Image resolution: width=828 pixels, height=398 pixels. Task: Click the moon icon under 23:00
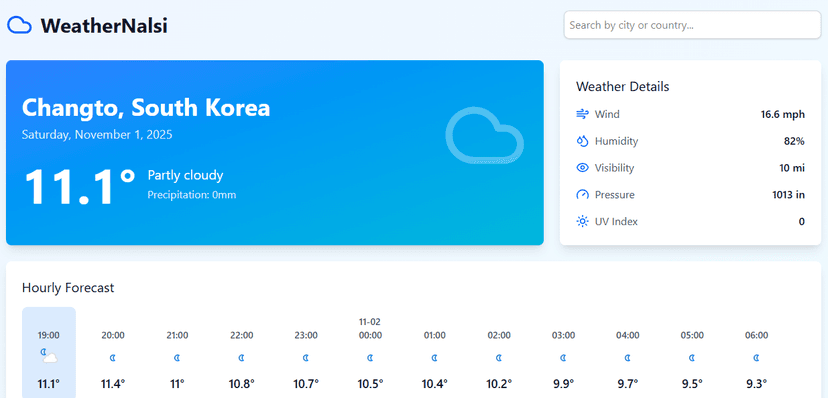point(306,358)
